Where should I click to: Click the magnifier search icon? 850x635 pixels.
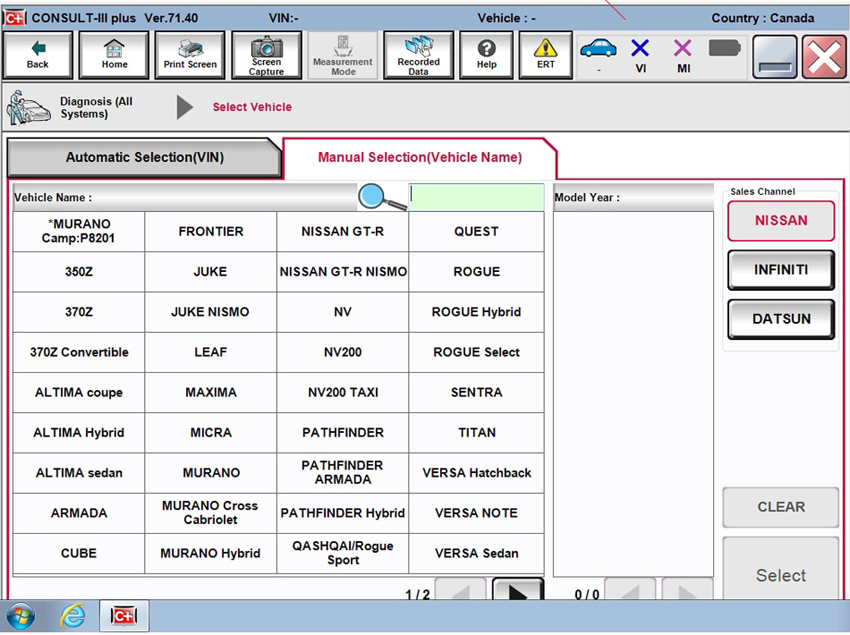tap(382, 197)
